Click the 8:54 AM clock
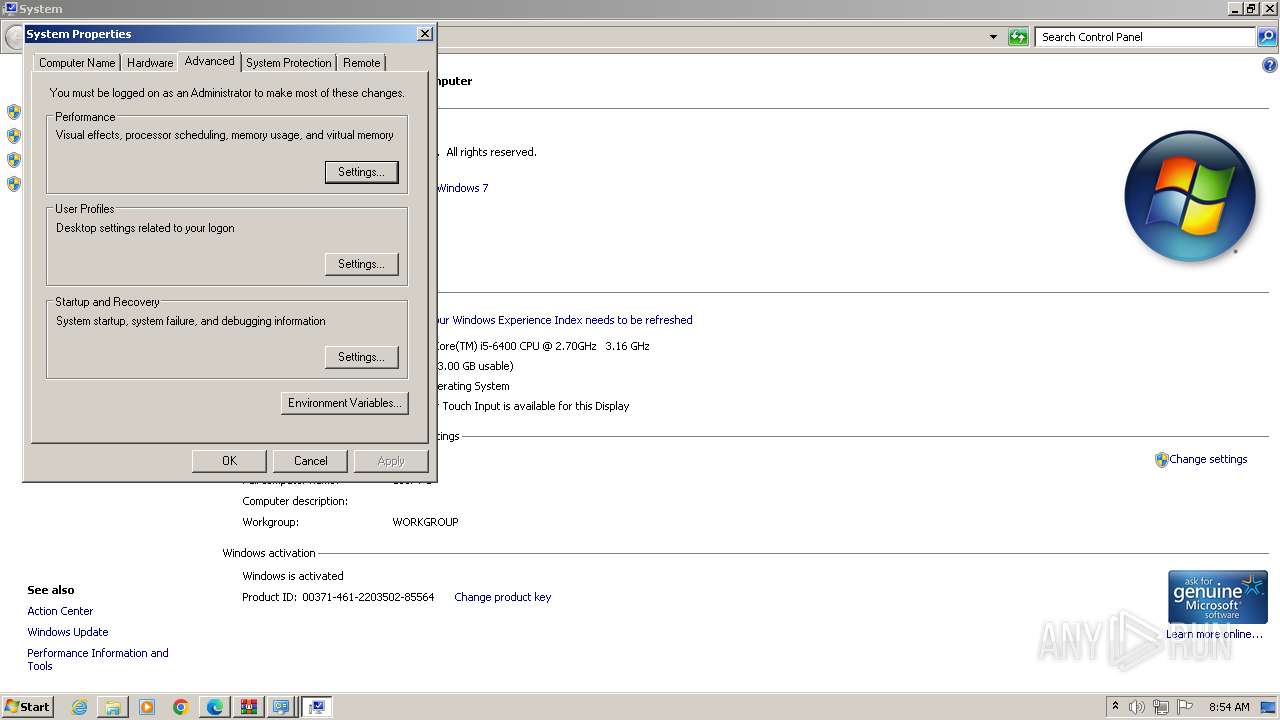Screen dimensions: 1280x720 click(1229, 707)
